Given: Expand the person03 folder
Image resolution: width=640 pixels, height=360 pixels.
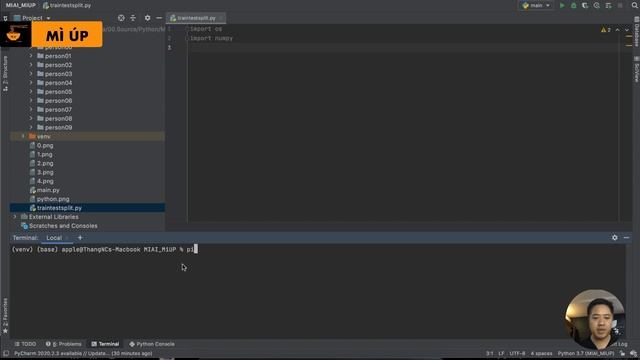Looking at the screenshot, I should click(31, 74).
